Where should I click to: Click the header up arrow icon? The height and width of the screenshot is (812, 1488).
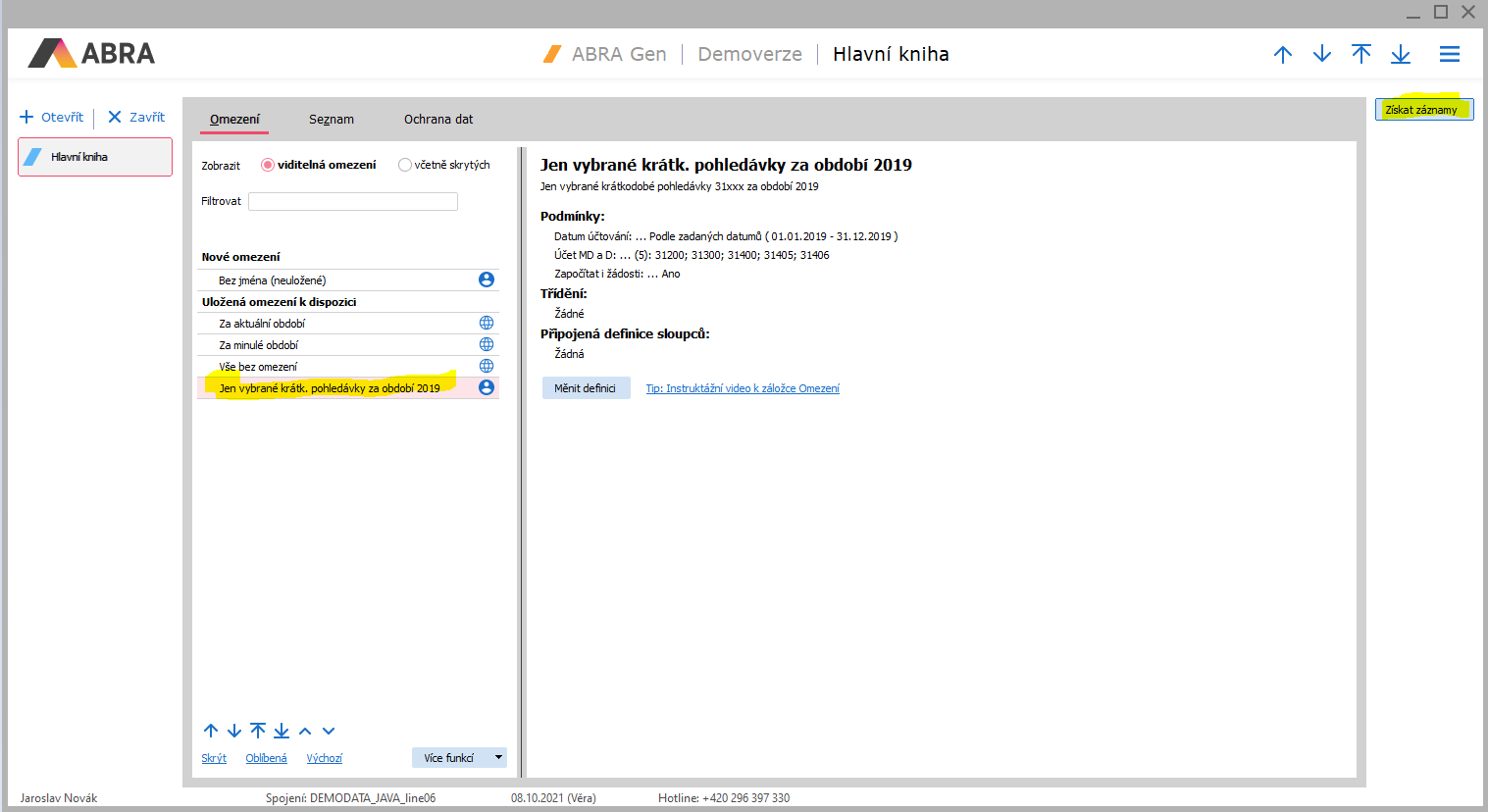1282,55
